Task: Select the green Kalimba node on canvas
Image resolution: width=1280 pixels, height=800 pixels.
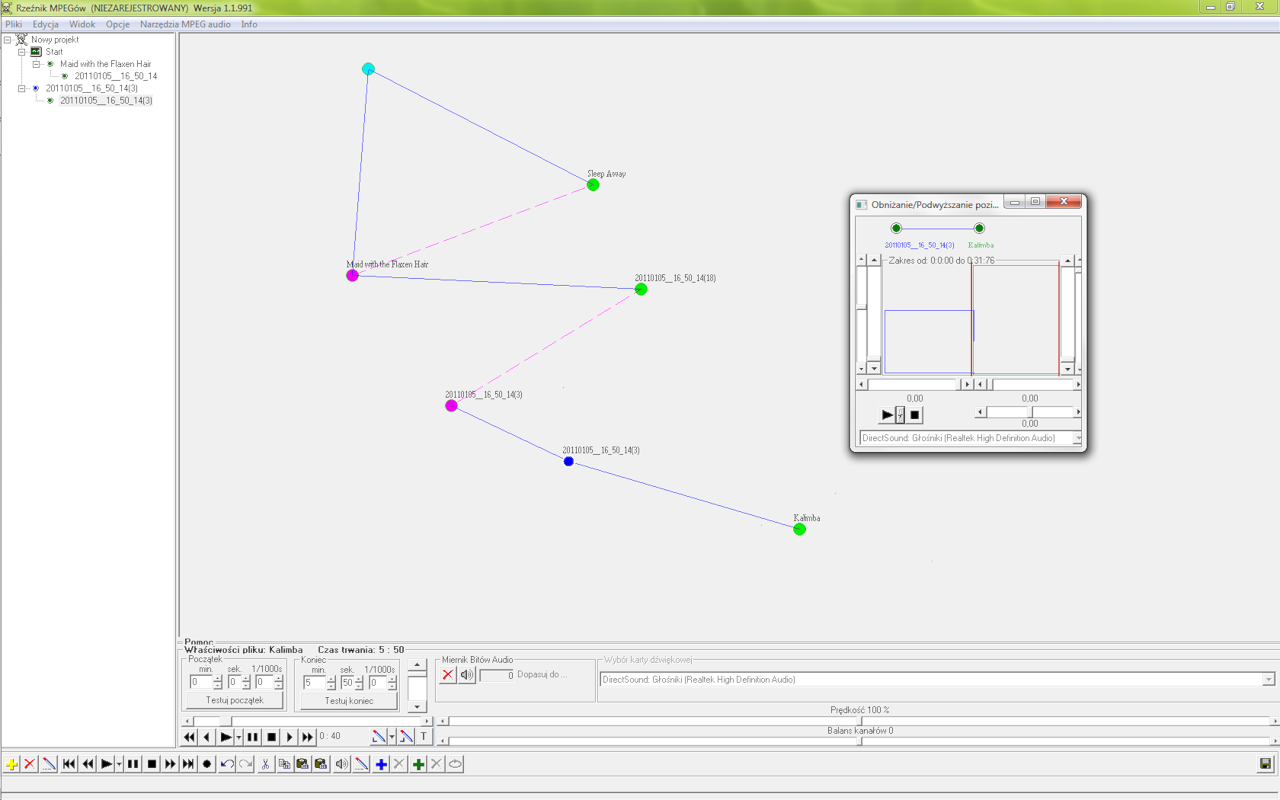Action: tap(799, 529)
